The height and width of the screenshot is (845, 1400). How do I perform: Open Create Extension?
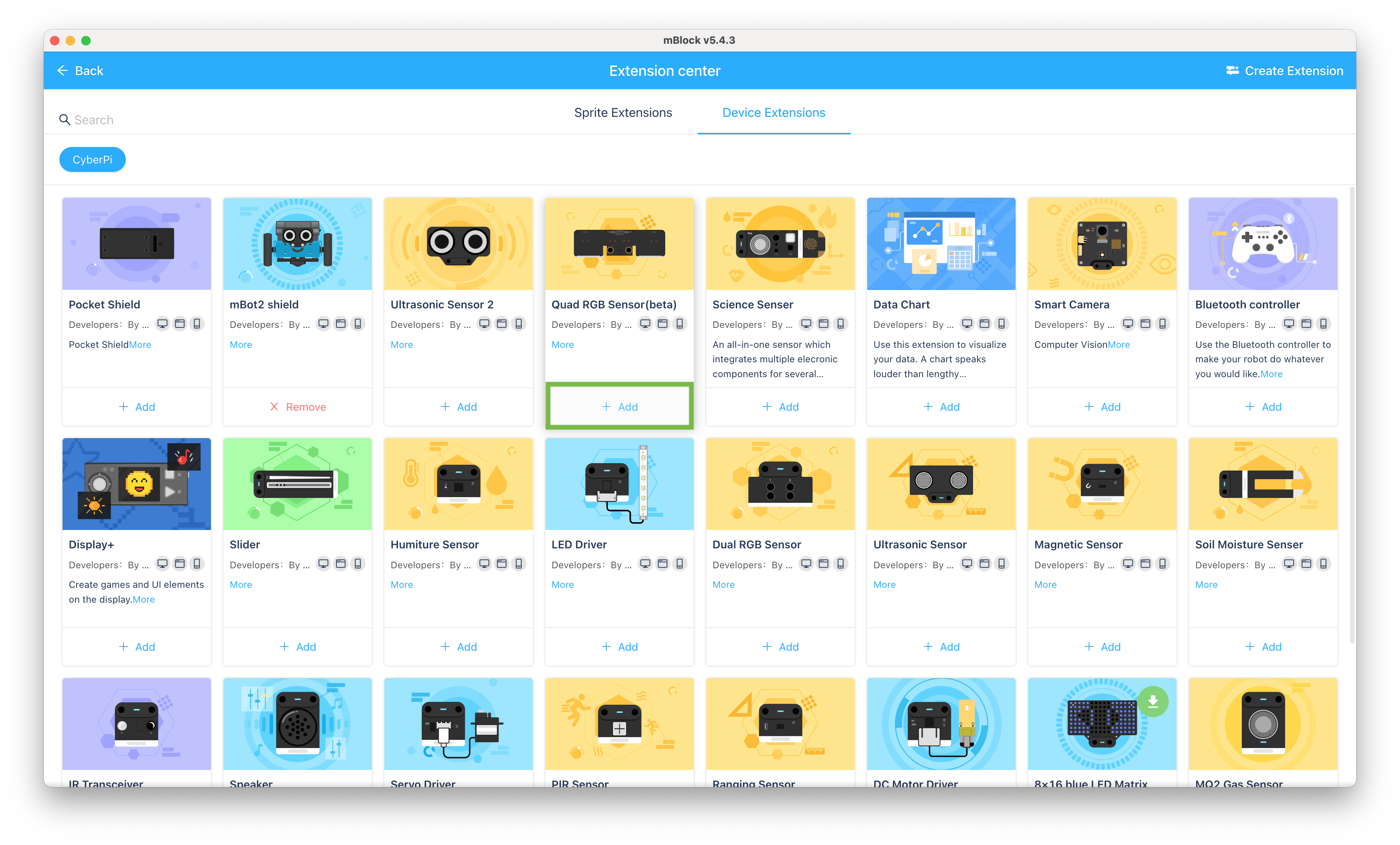1284,70
